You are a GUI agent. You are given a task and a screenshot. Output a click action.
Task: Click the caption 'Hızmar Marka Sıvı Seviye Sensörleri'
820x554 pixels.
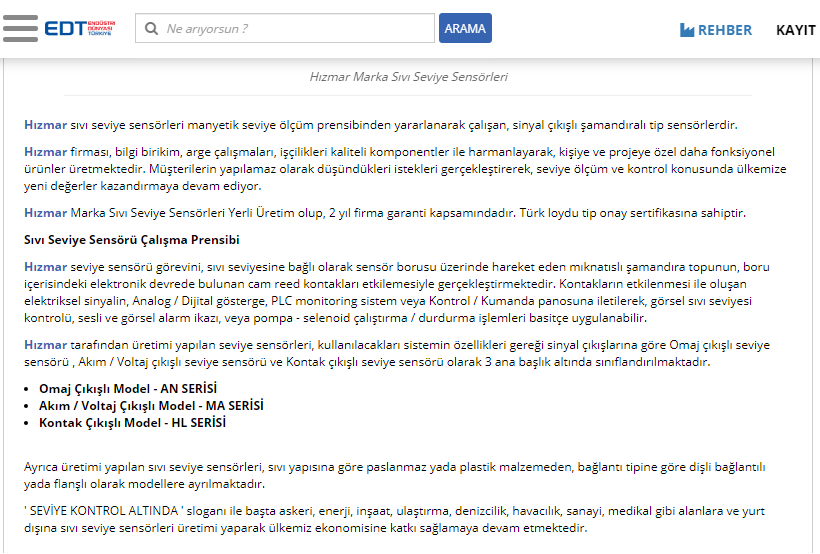tap(408, 77)
